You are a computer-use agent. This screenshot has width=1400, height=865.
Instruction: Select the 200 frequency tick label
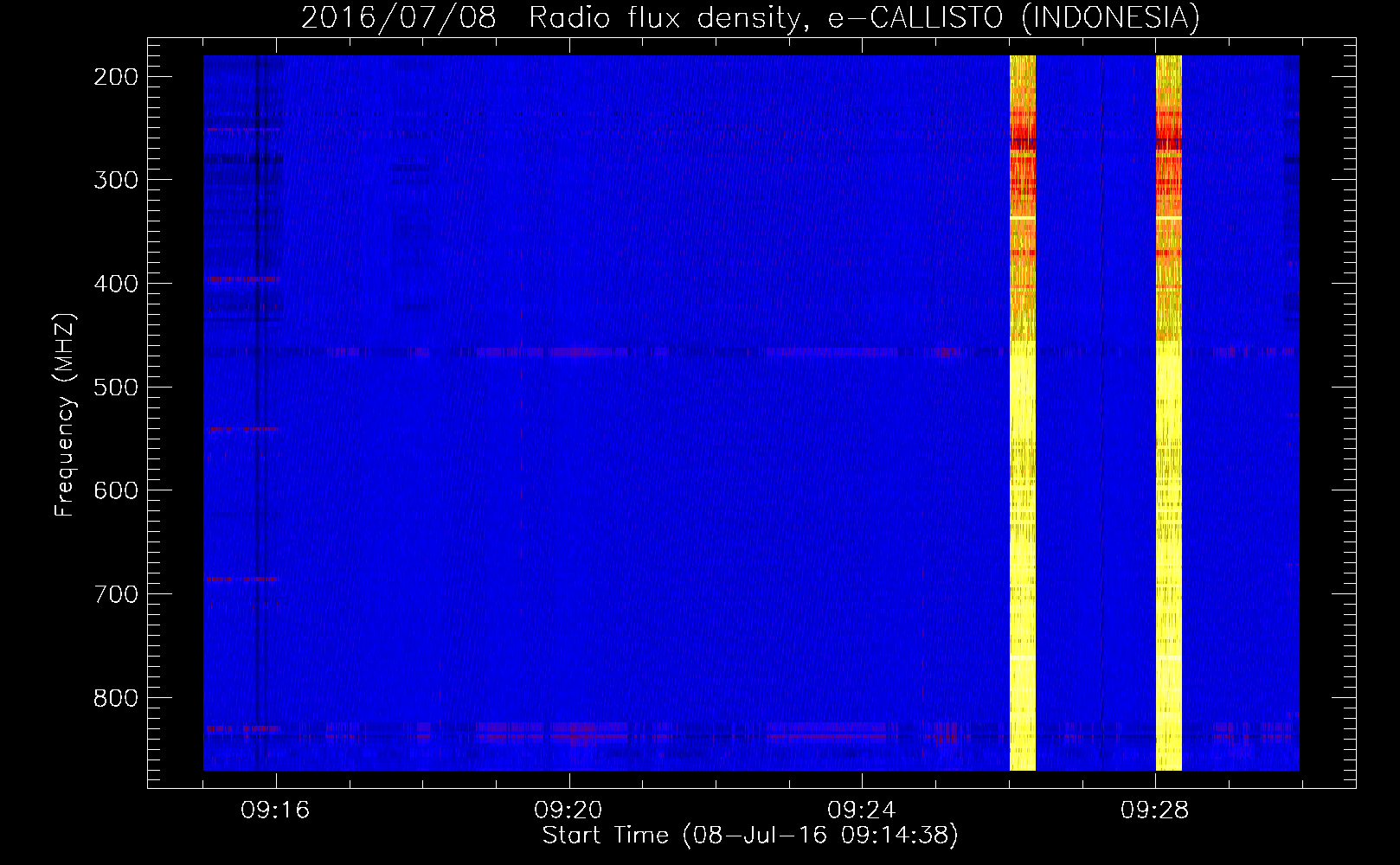click(x=116, y=77)
